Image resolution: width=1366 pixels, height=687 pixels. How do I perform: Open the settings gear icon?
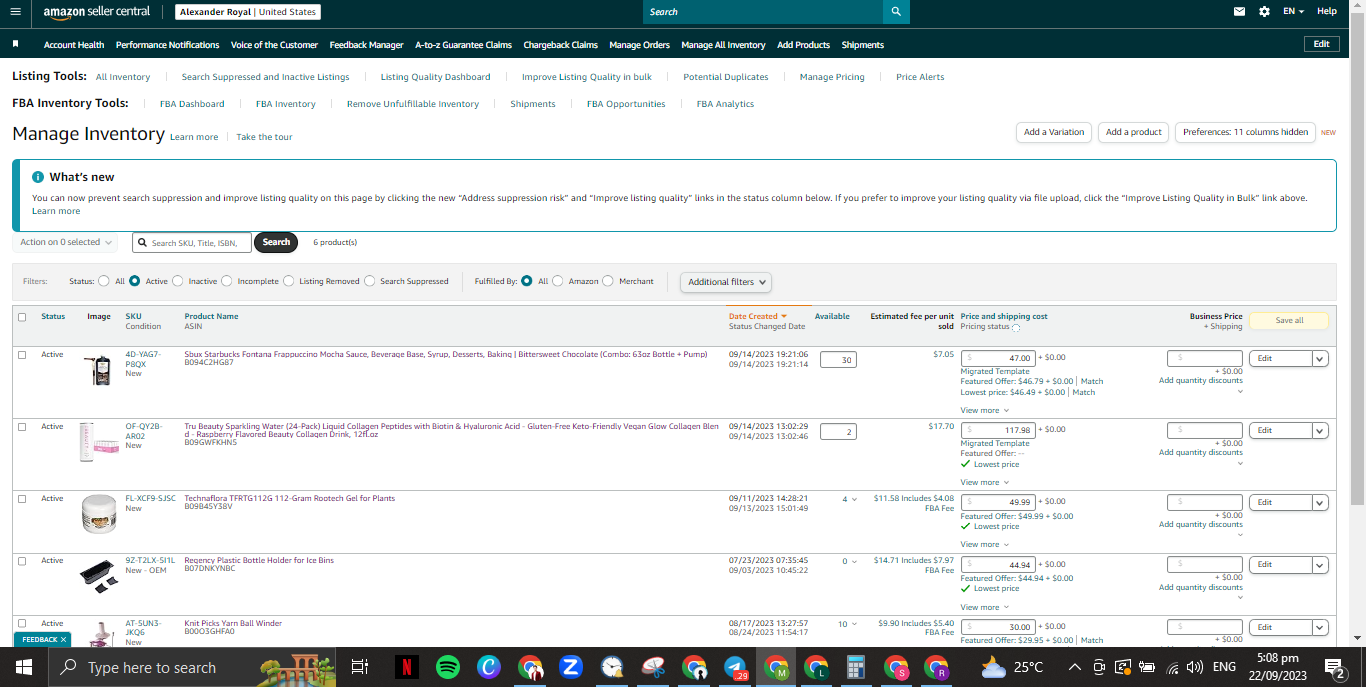click(1265, 11)
